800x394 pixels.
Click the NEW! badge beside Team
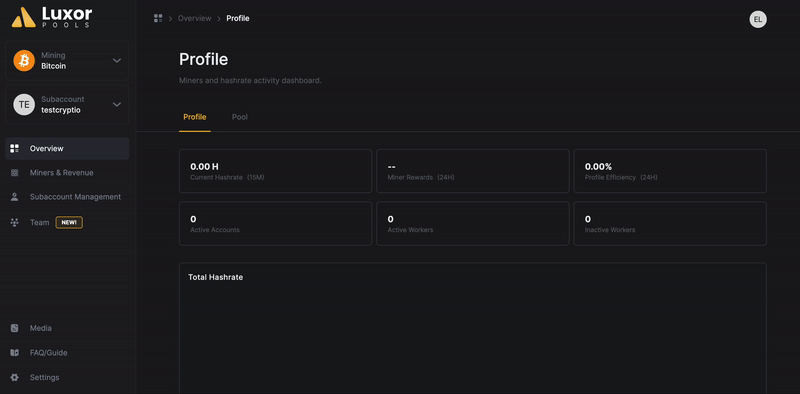tap(69, 223)
